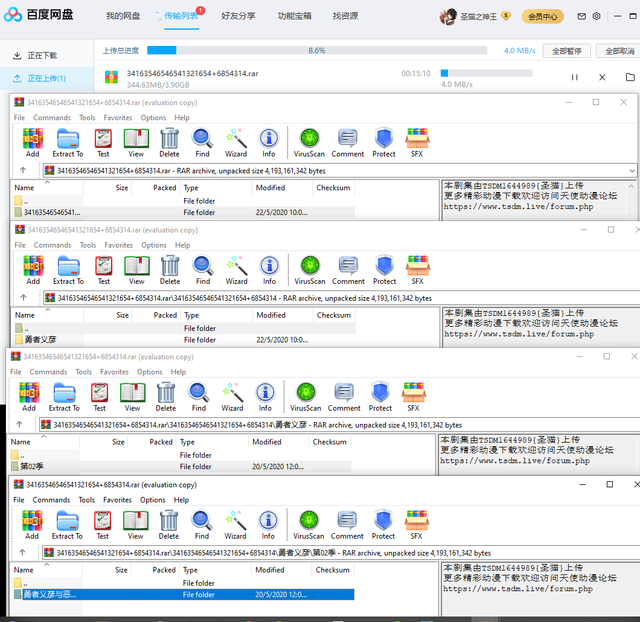Open 好友分享 tab in Baidu Netdisk
Viewport: 640px width, 622px height.
pyautogui.click(x=238, y=16)
